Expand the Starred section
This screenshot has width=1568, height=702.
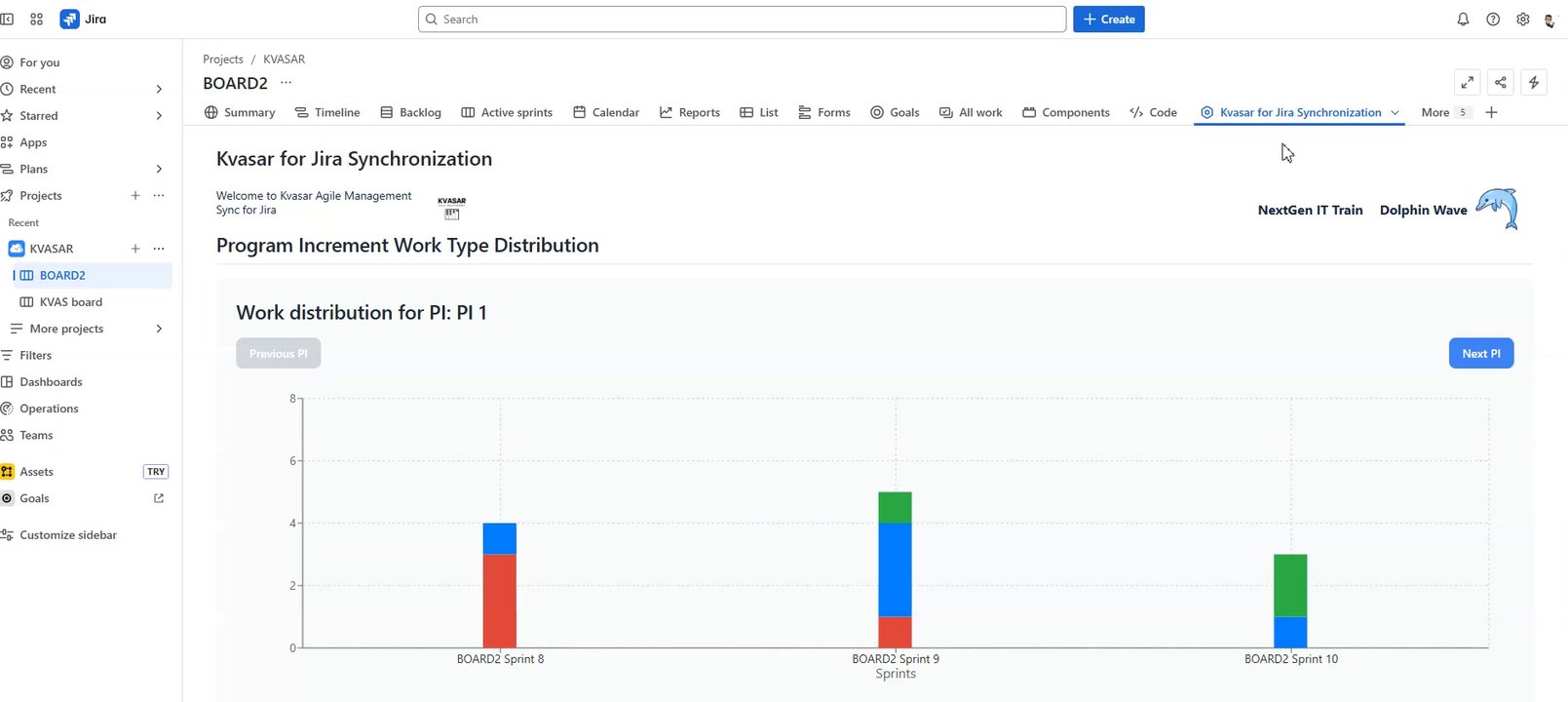pyautogui.click(x=159, y=115)
